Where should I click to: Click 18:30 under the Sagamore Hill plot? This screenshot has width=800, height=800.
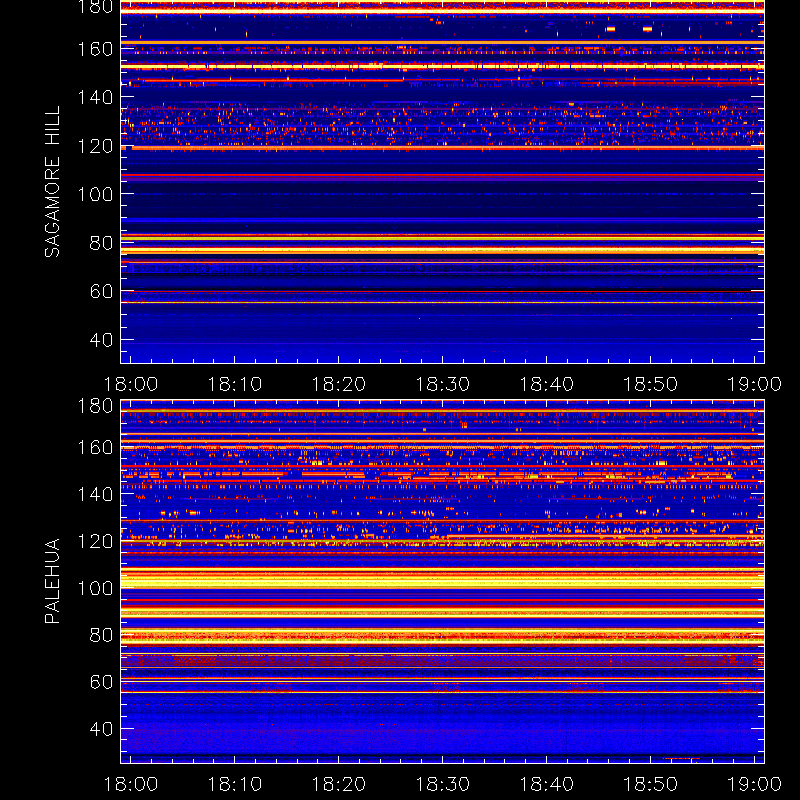442,384
